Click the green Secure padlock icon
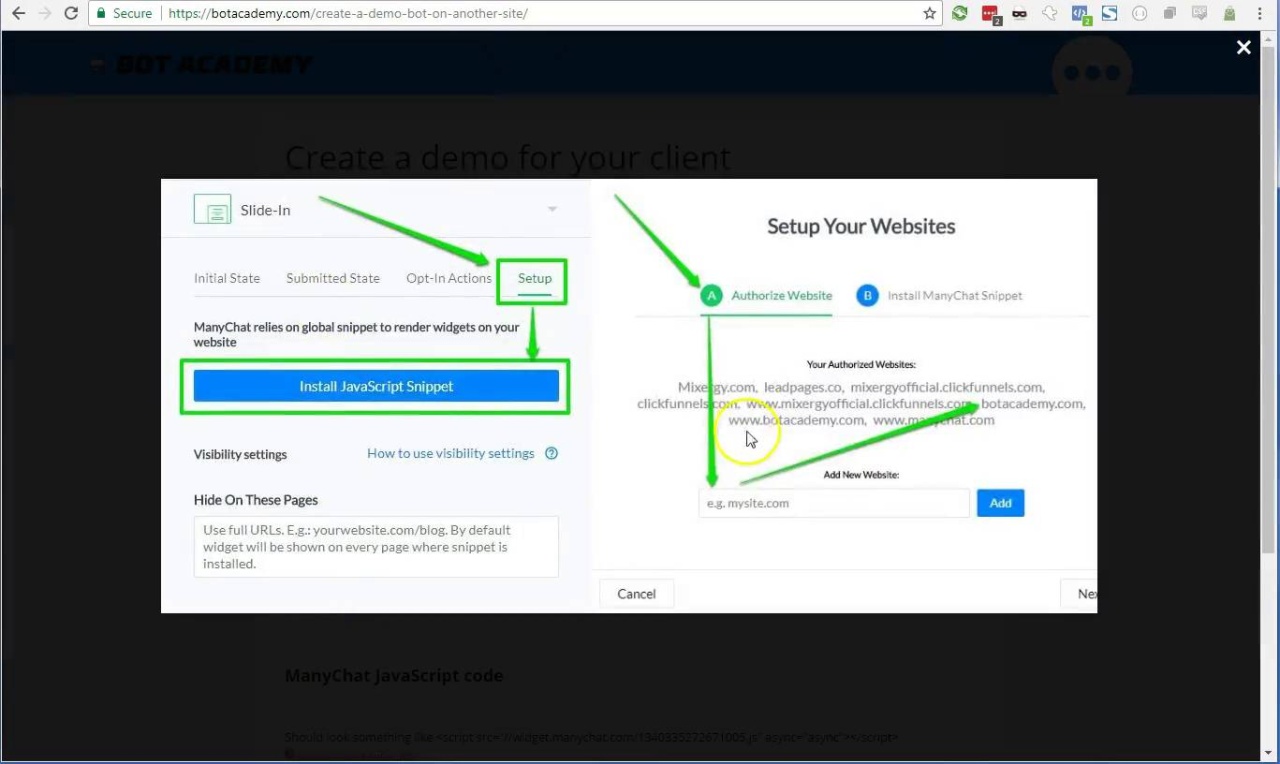 tap(100, 14)
